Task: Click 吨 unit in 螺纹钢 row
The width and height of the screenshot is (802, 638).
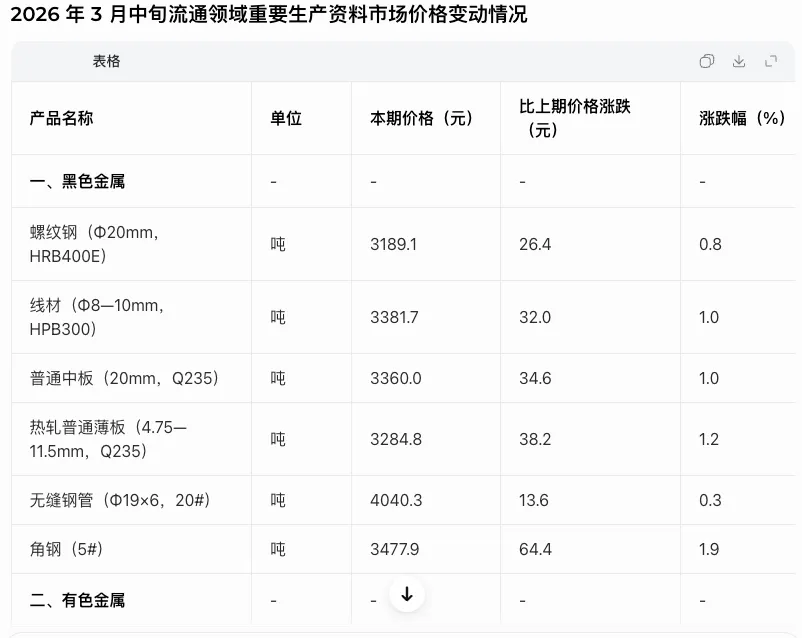Action: click(x=278, y=244)
